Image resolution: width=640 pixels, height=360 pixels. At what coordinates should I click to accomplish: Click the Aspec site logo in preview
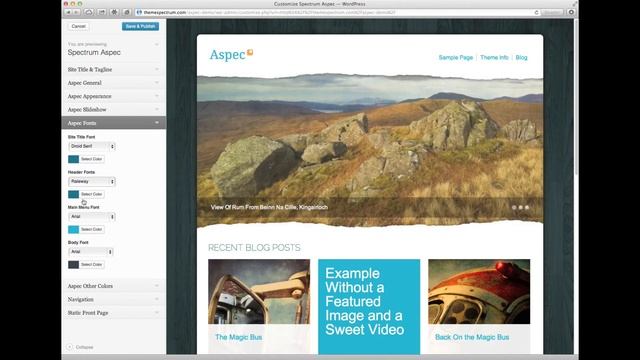coord(231,55)
